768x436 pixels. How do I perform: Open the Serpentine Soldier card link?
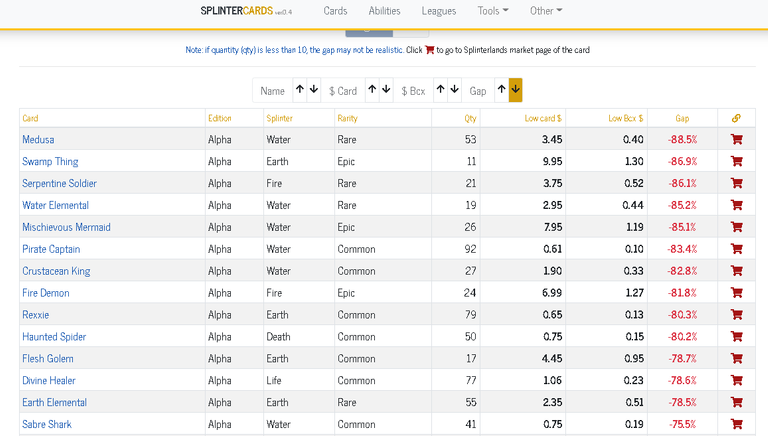[59, 183]
